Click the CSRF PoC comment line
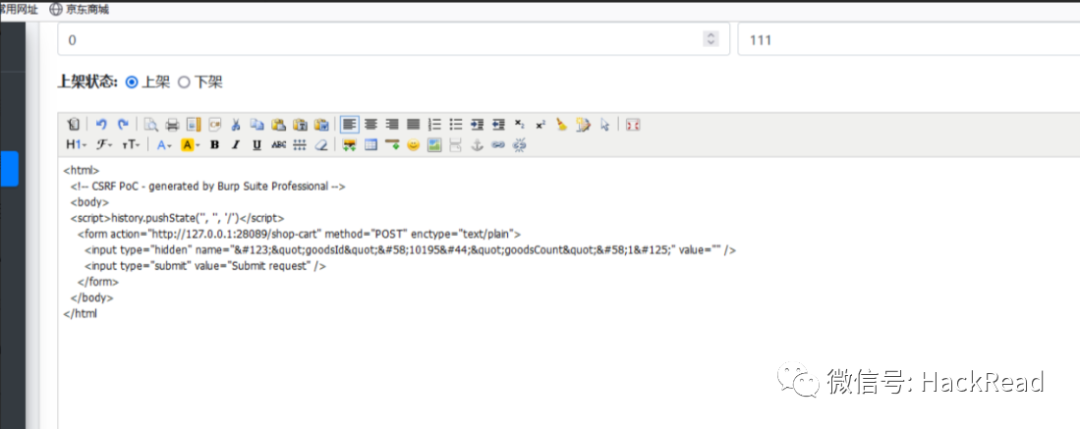The height and width of the screenshot is (429, 1080). coord(207,187)
